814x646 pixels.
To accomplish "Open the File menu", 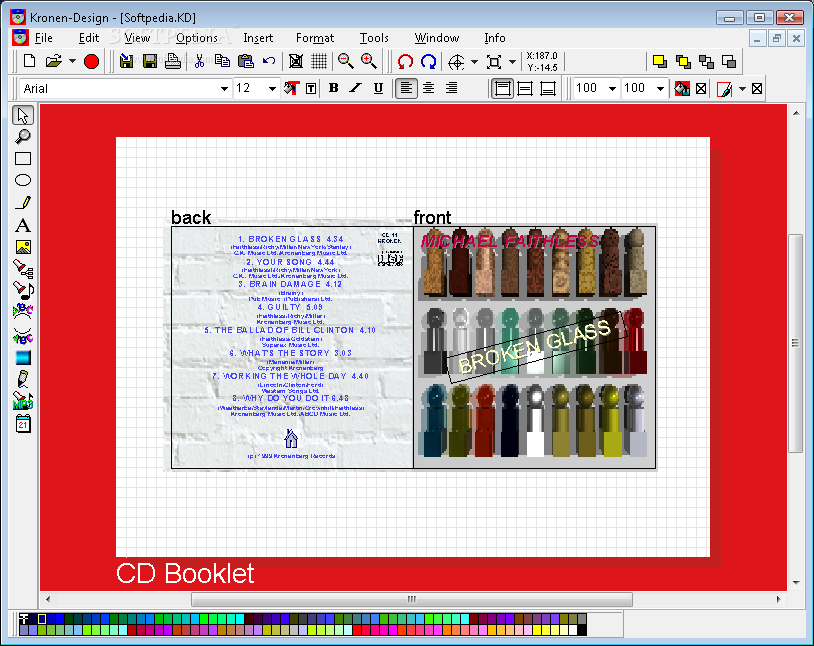I will tap(44, 38).
